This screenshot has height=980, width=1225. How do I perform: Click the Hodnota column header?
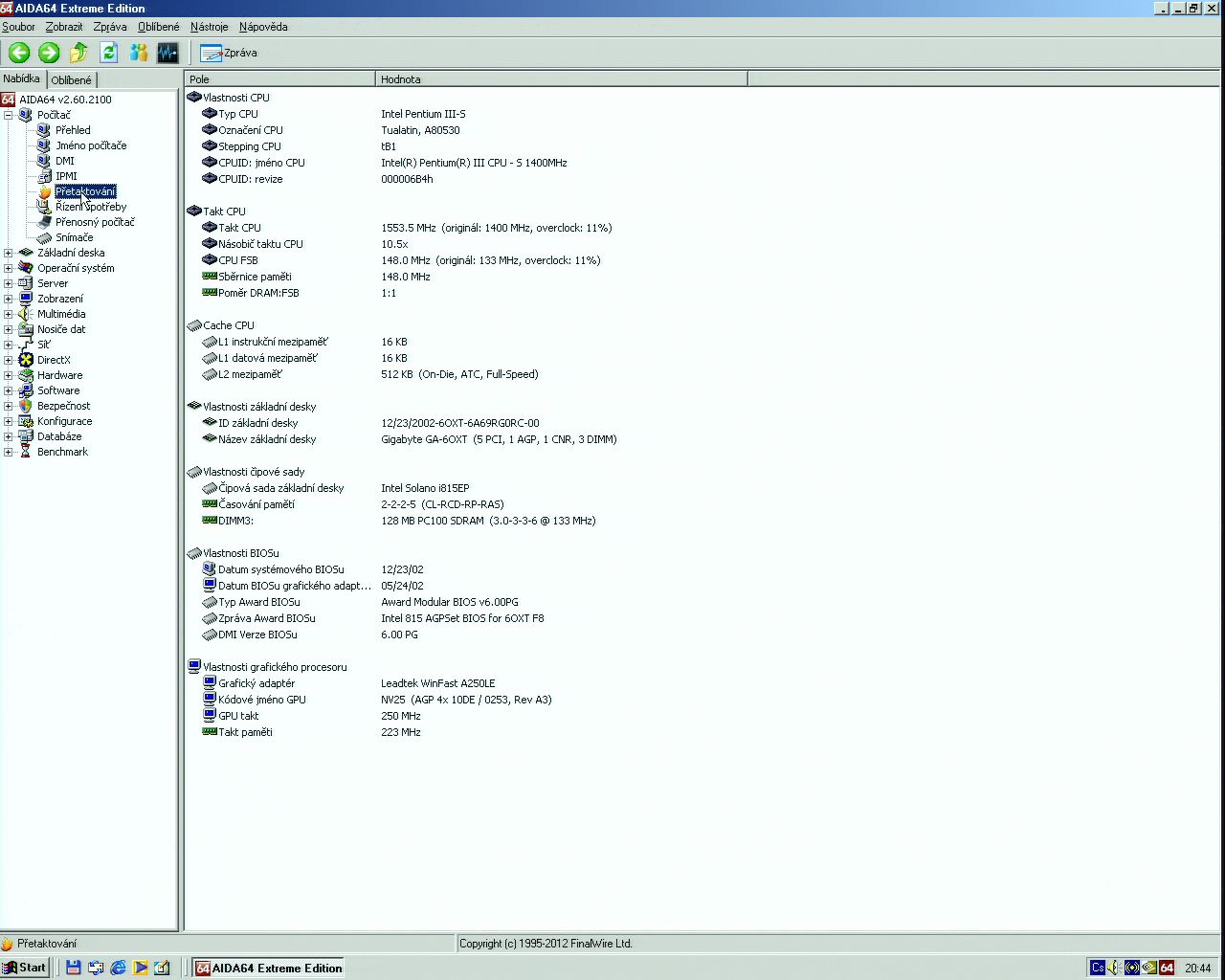coord(561,79)
